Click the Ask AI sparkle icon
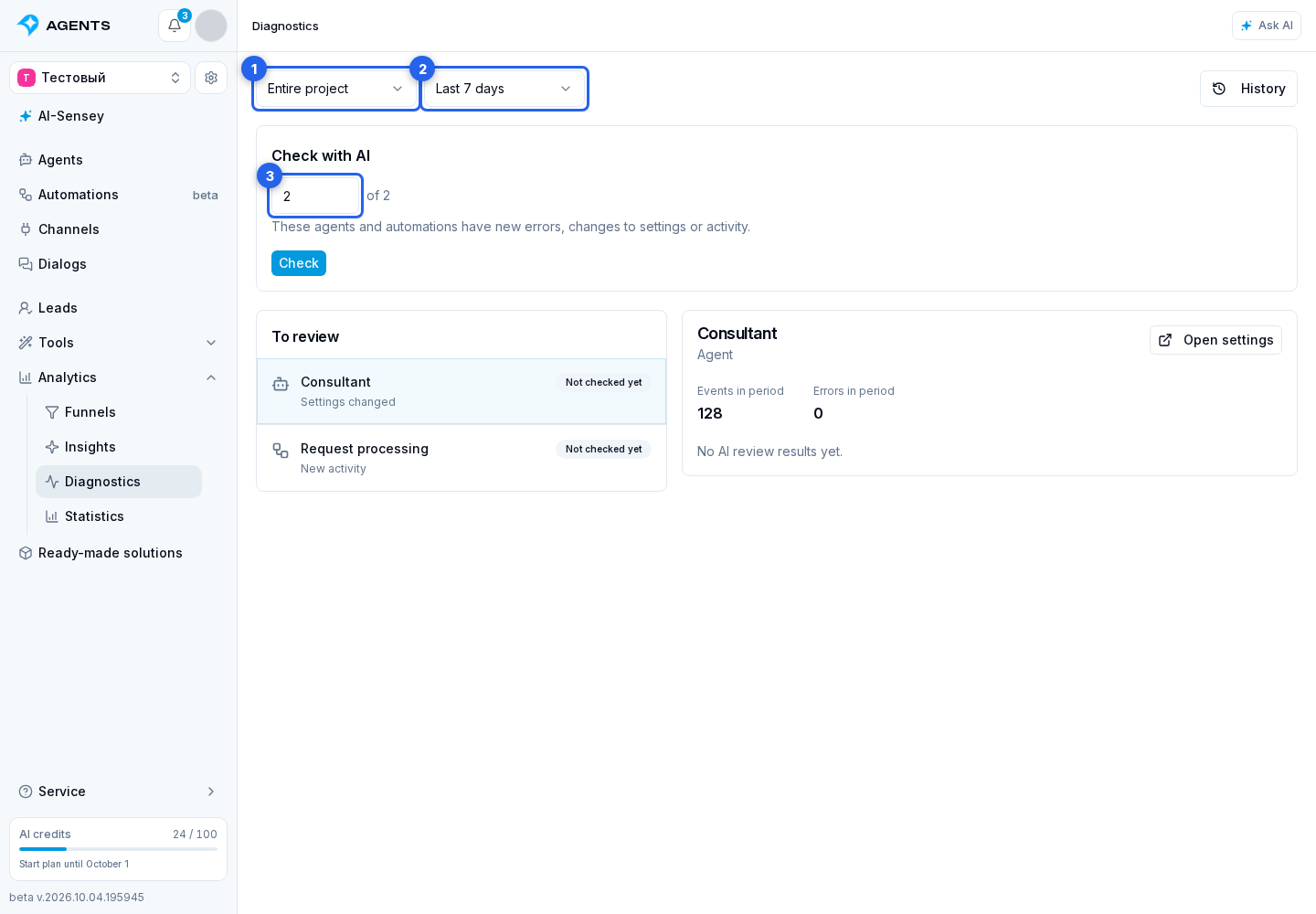The image size is (1316, 914). pos(1247,26)
